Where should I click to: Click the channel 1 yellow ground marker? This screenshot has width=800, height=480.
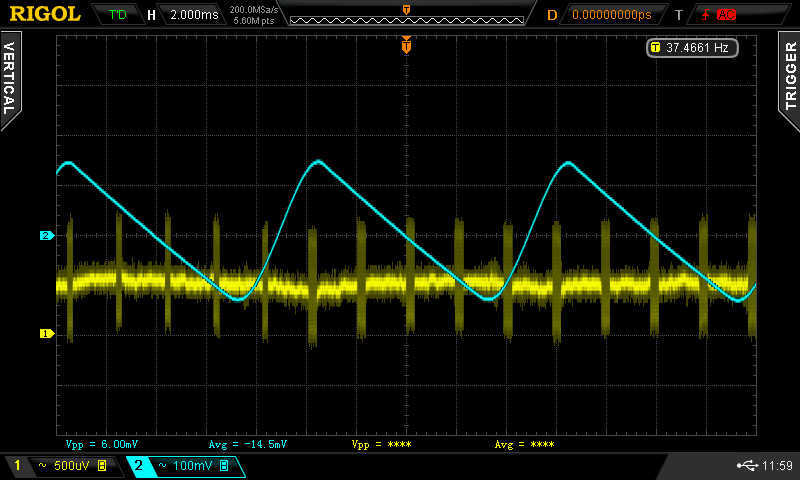(x=46, y=334)
